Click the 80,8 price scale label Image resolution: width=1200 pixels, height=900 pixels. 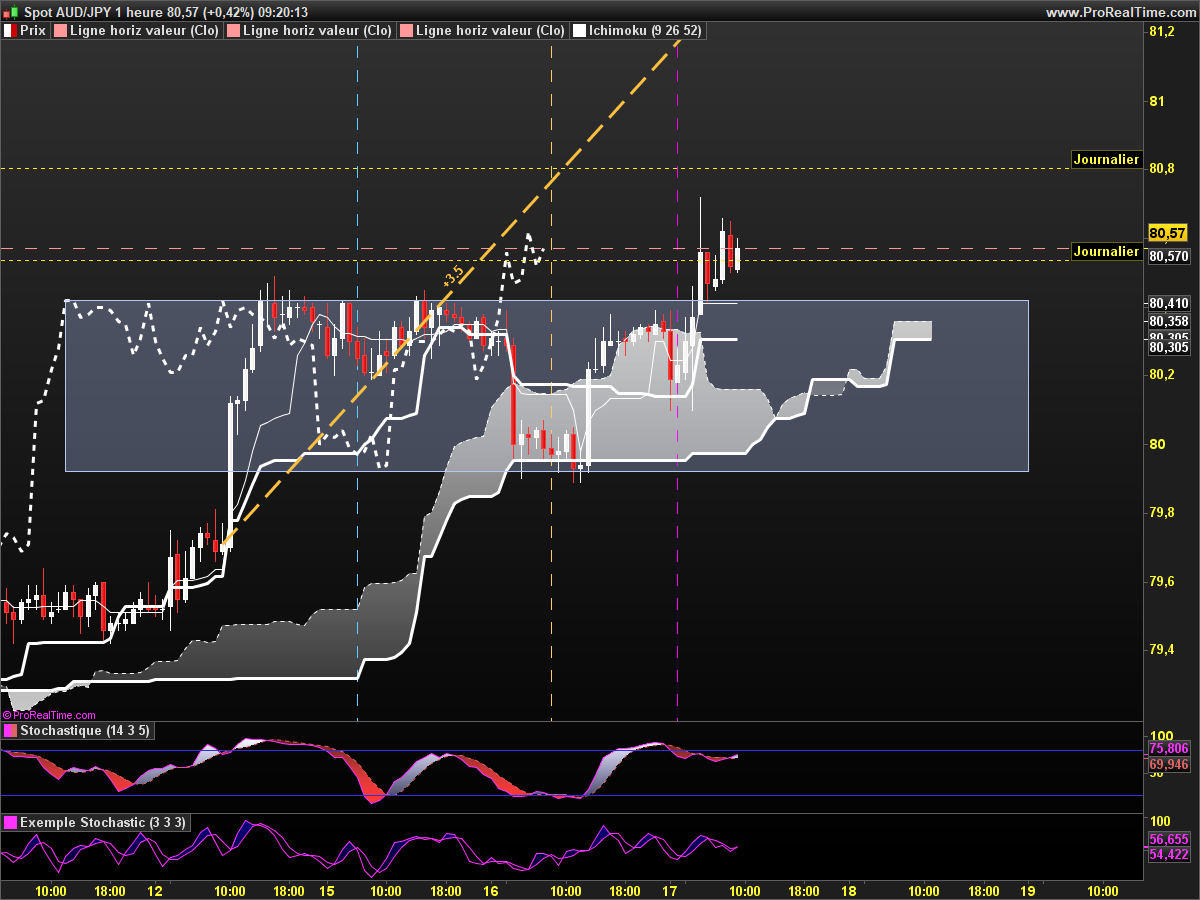coord(1161,169)
